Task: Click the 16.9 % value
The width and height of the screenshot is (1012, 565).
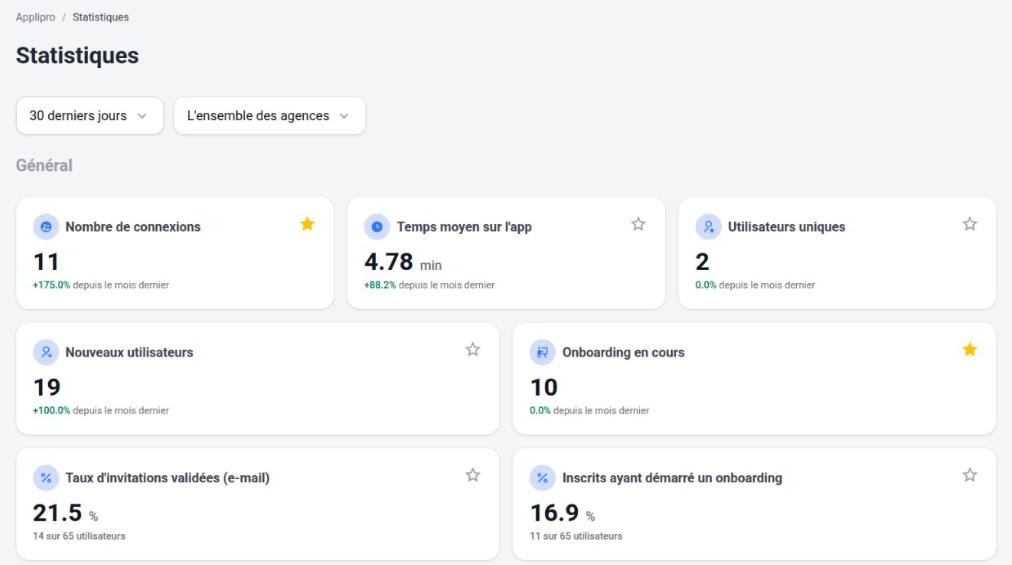Action: click(x=562, y=513)
